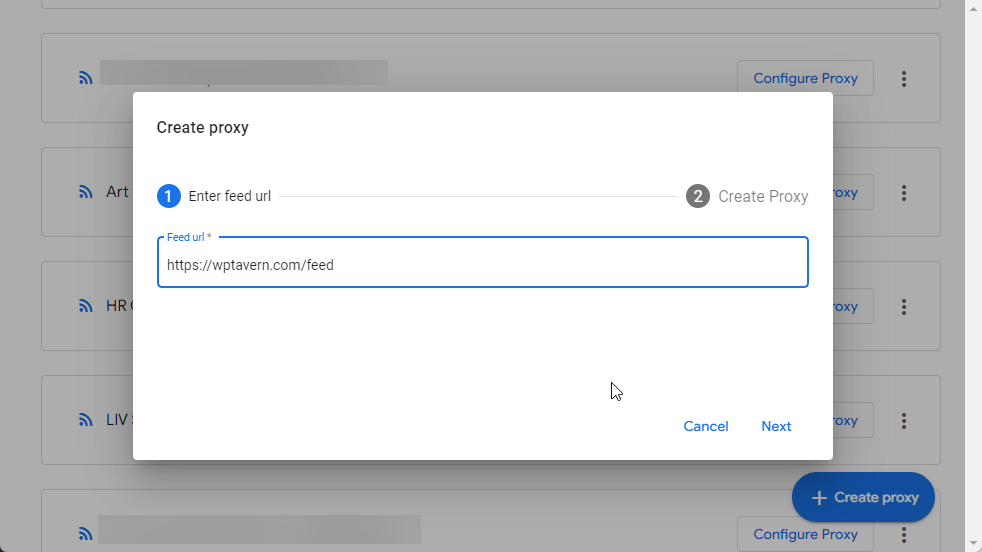Open three-dot menu for HR feed row
982x552 pixels.
click(904, 306)
